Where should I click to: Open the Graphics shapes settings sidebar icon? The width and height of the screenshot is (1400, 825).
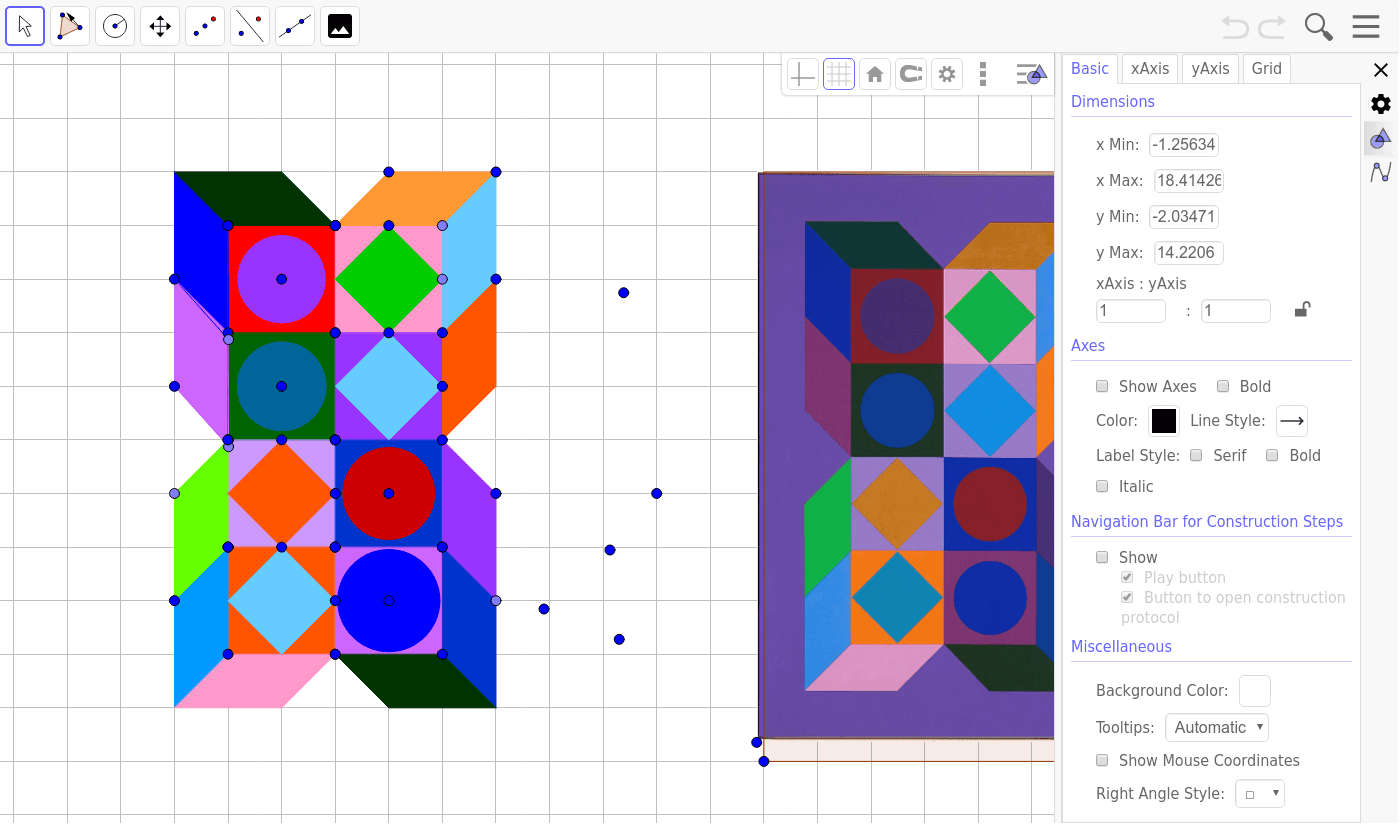pyautogui.click(x=1381, y=138)
